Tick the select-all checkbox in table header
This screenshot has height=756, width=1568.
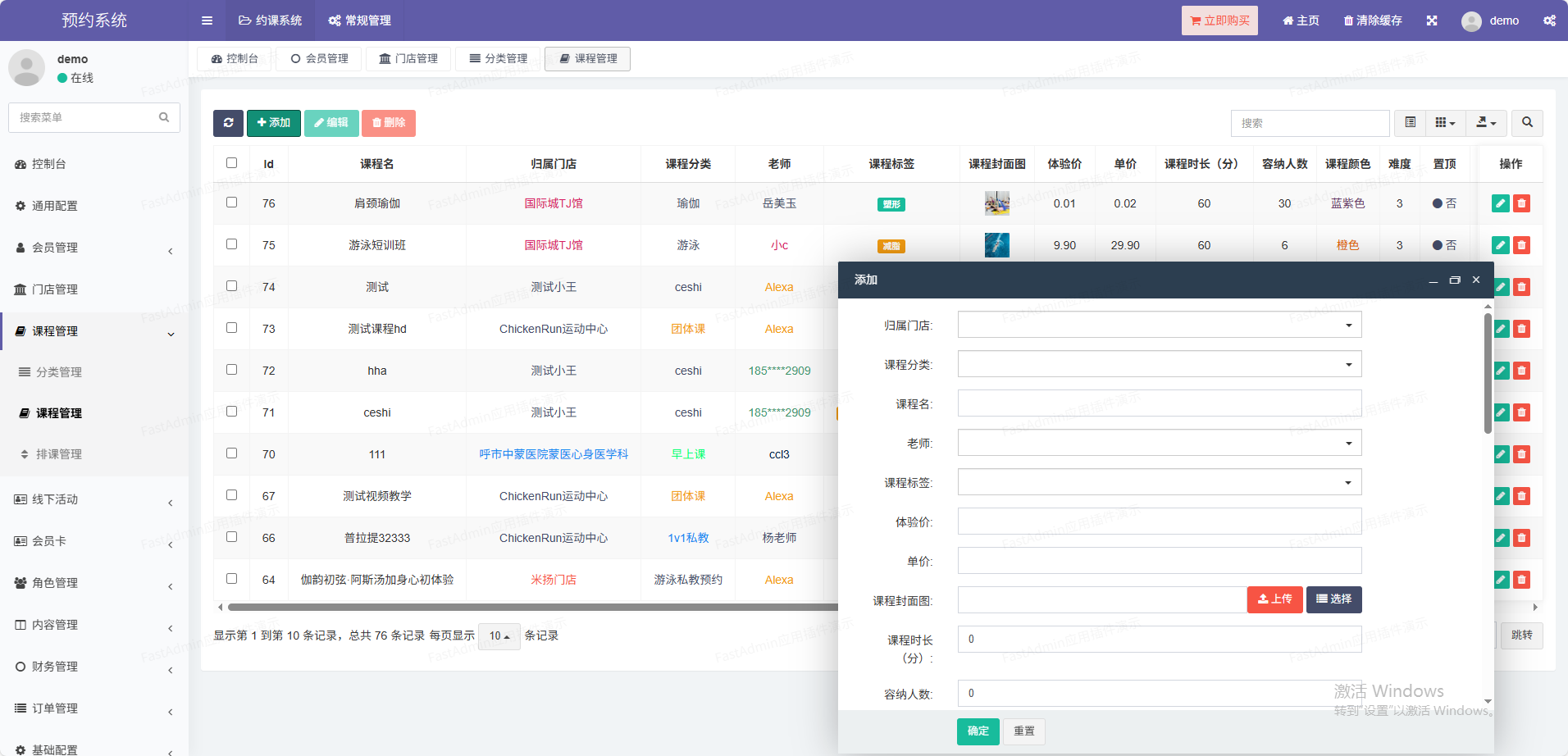pos(231,163)
